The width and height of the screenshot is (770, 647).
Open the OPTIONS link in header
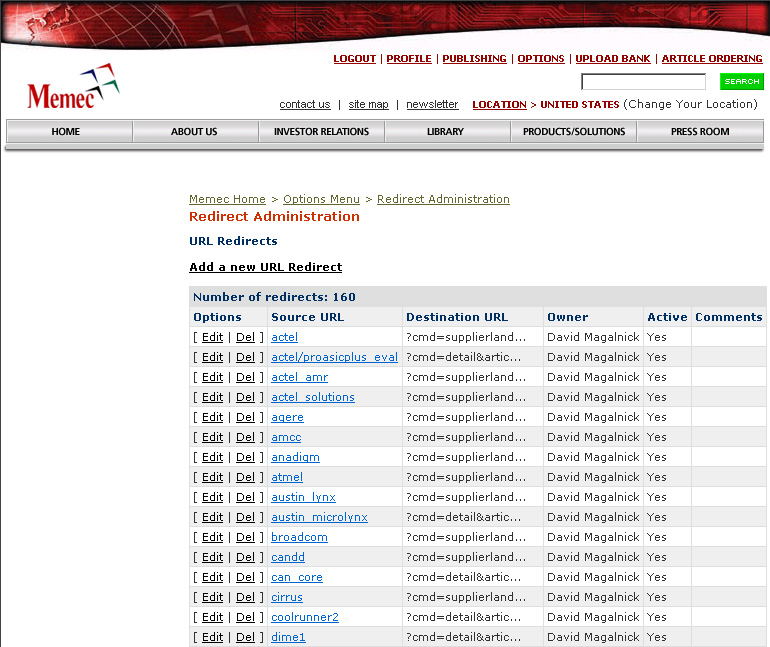click(x=541, y=58)
